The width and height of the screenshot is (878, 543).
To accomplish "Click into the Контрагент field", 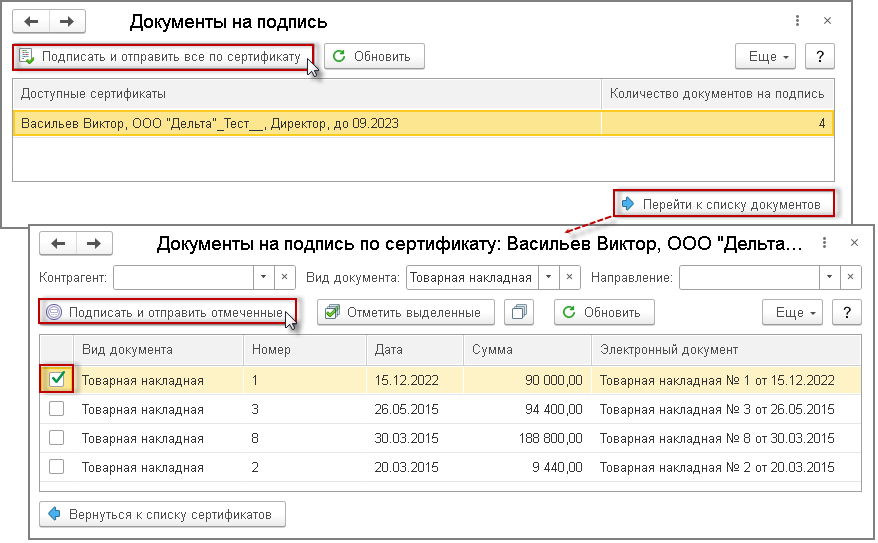I will pos(183,278).
